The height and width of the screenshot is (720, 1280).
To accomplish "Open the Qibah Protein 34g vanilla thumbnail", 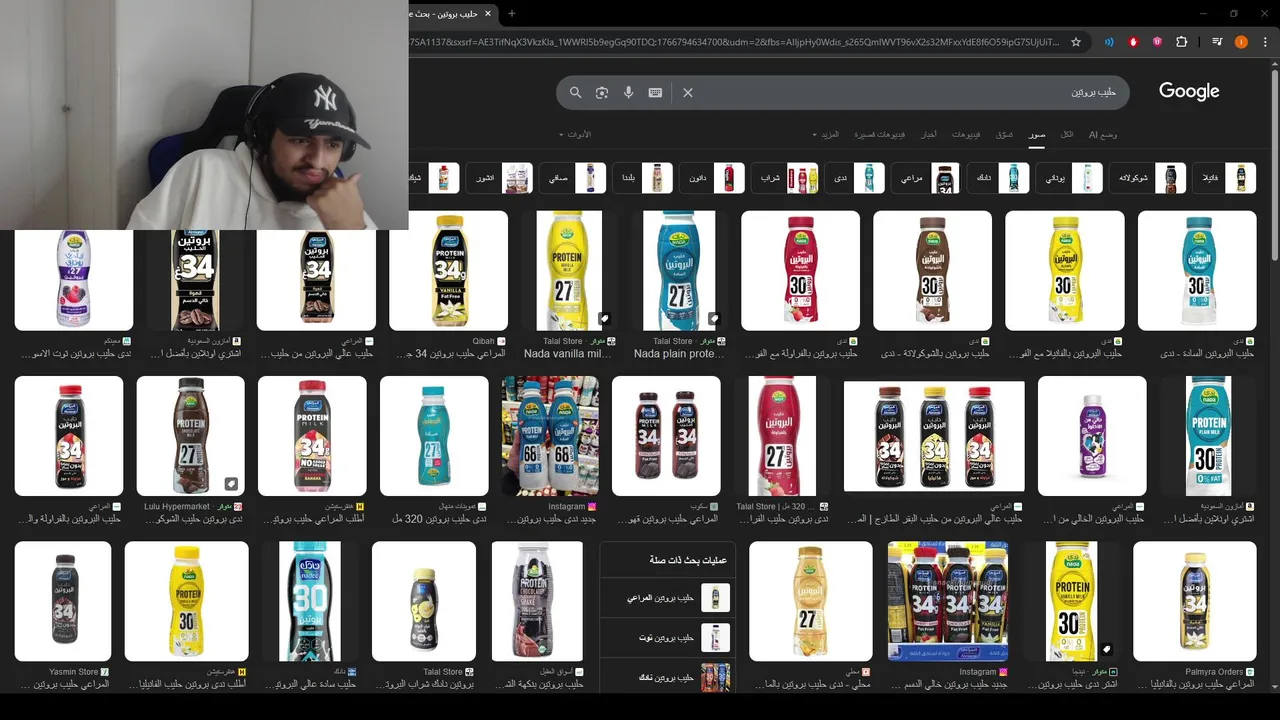I will (448, 270).
